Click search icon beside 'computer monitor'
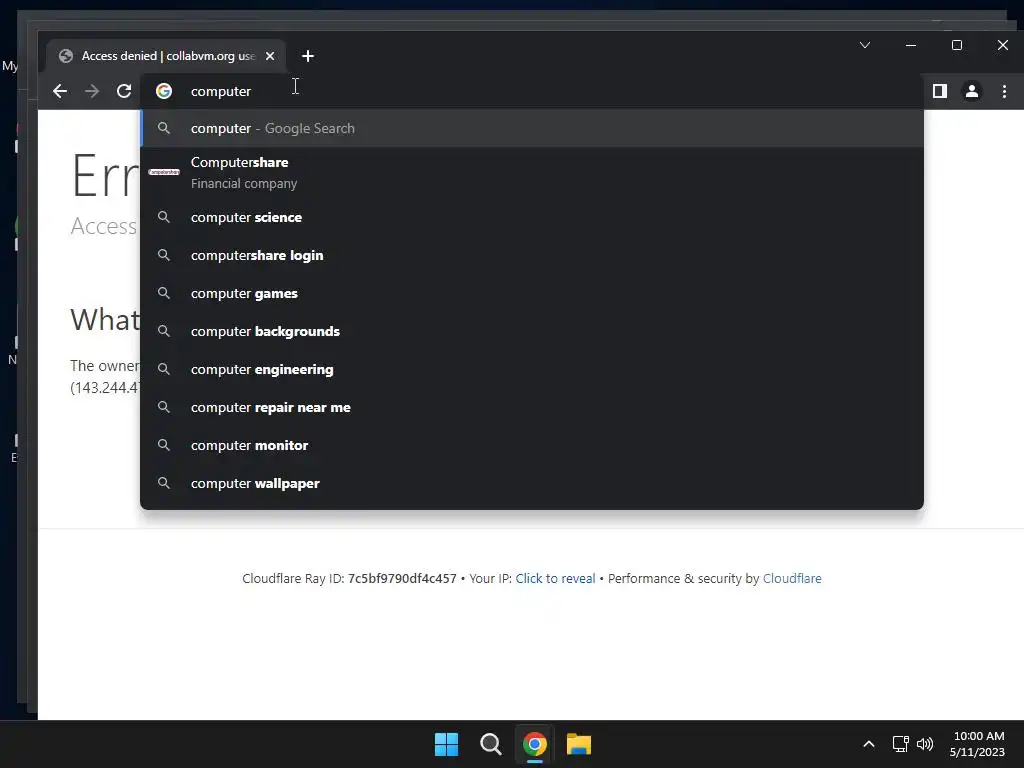1024x768 pixels. 164,445
